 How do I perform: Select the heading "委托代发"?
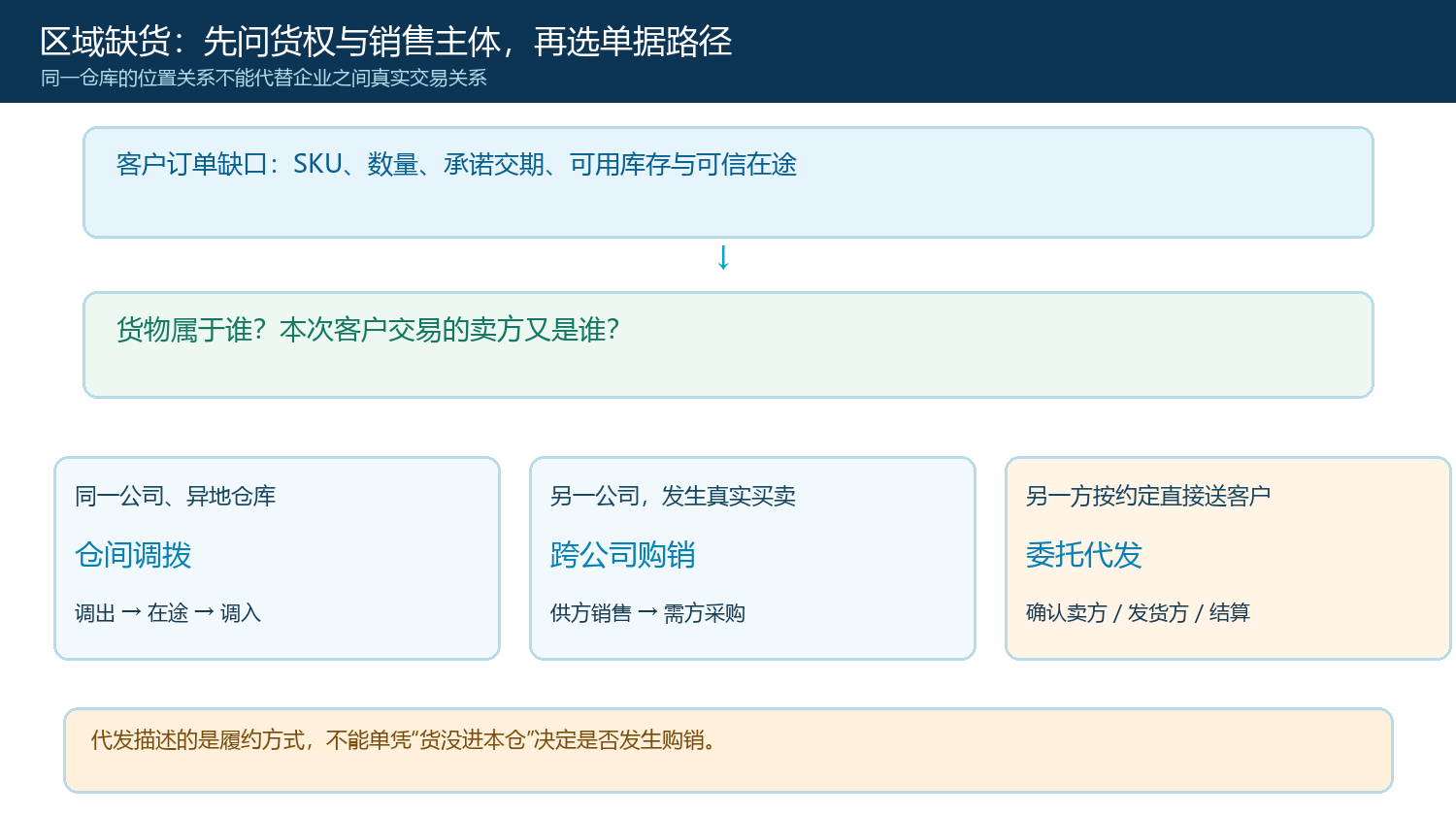1084,555
